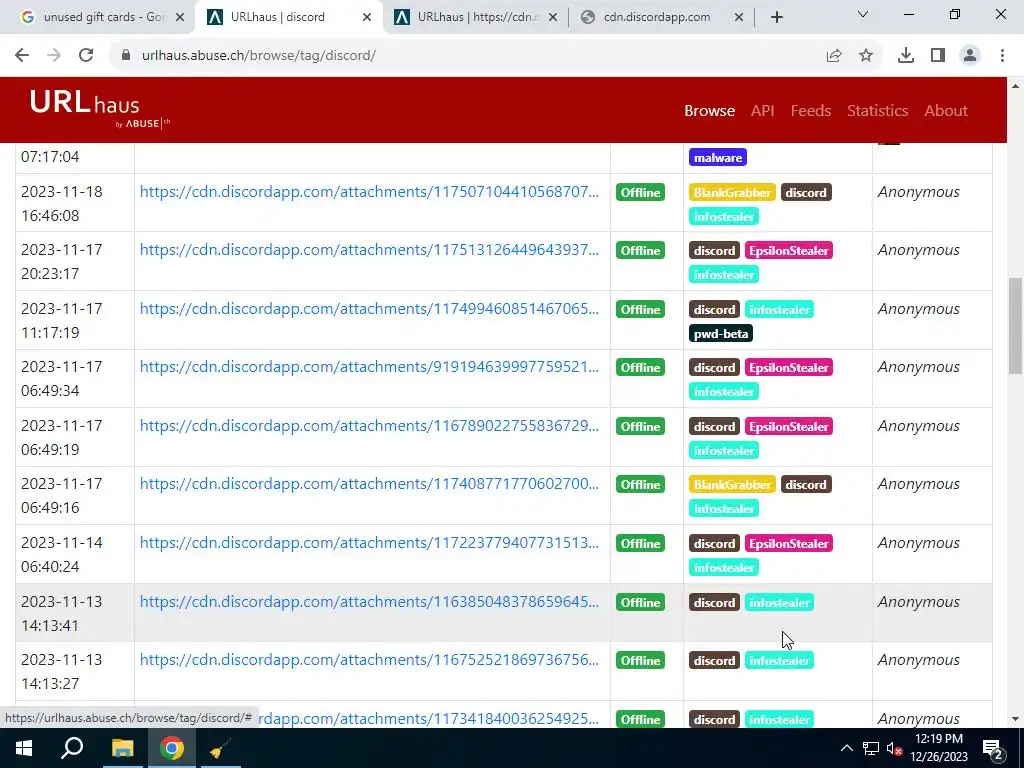
Task: Close the 'URLhaus | discord' tab
Action: coord(367,17)
